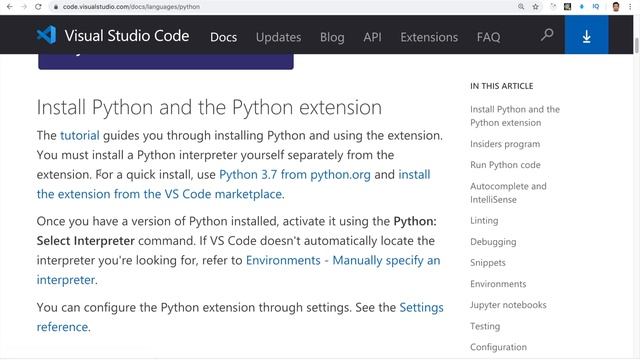Image resolution: width=640 pixels, height=360 pixels.
Task: Open Environments - Manually specify an interpreter link
Action: (343, 260)
